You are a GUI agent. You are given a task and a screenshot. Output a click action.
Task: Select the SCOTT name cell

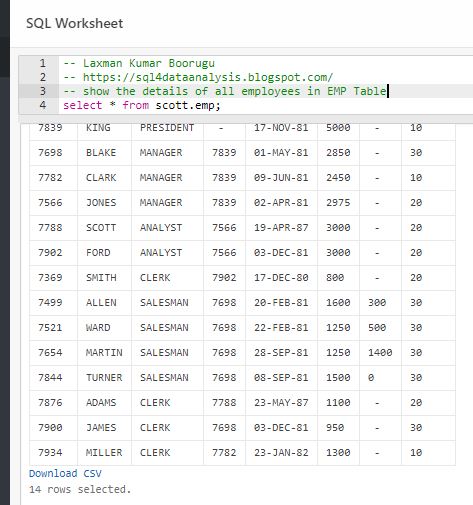[x=101, y=228]
